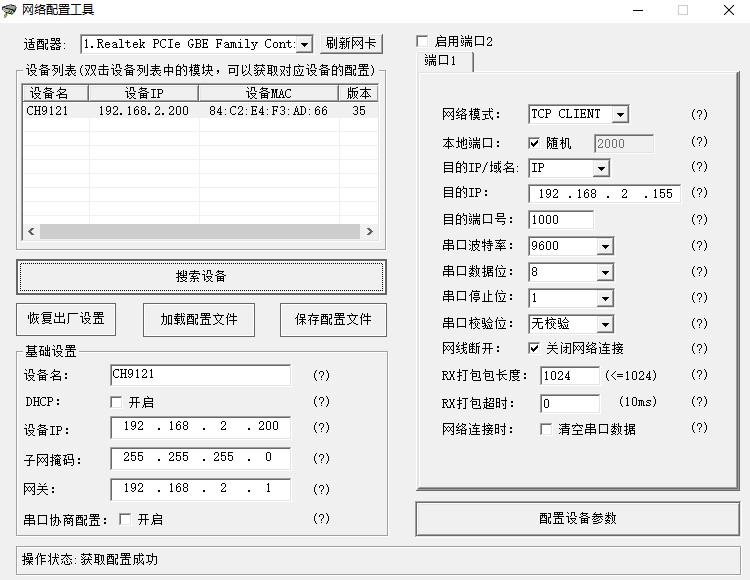
Task: Click help (?) next to 网络模式
Action: click(x=699, y=114)
